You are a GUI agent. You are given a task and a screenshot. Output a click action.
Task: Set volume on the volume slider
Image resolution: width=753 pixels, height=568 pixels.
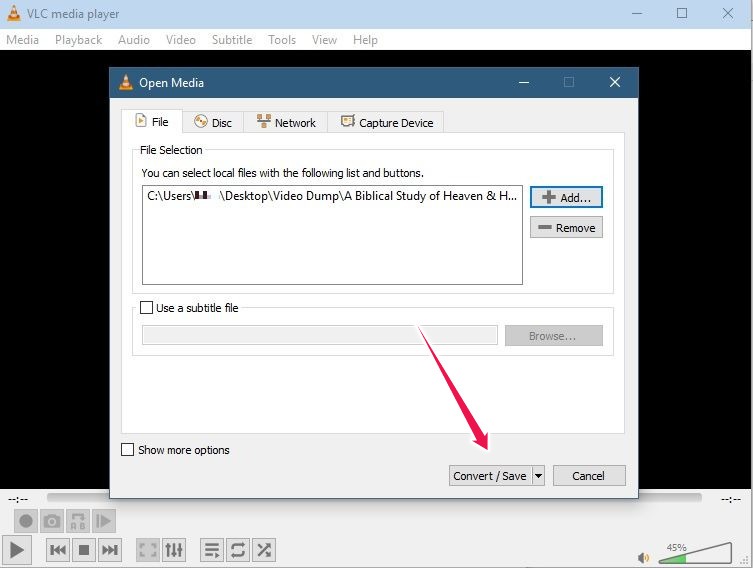tap(695, 554)
